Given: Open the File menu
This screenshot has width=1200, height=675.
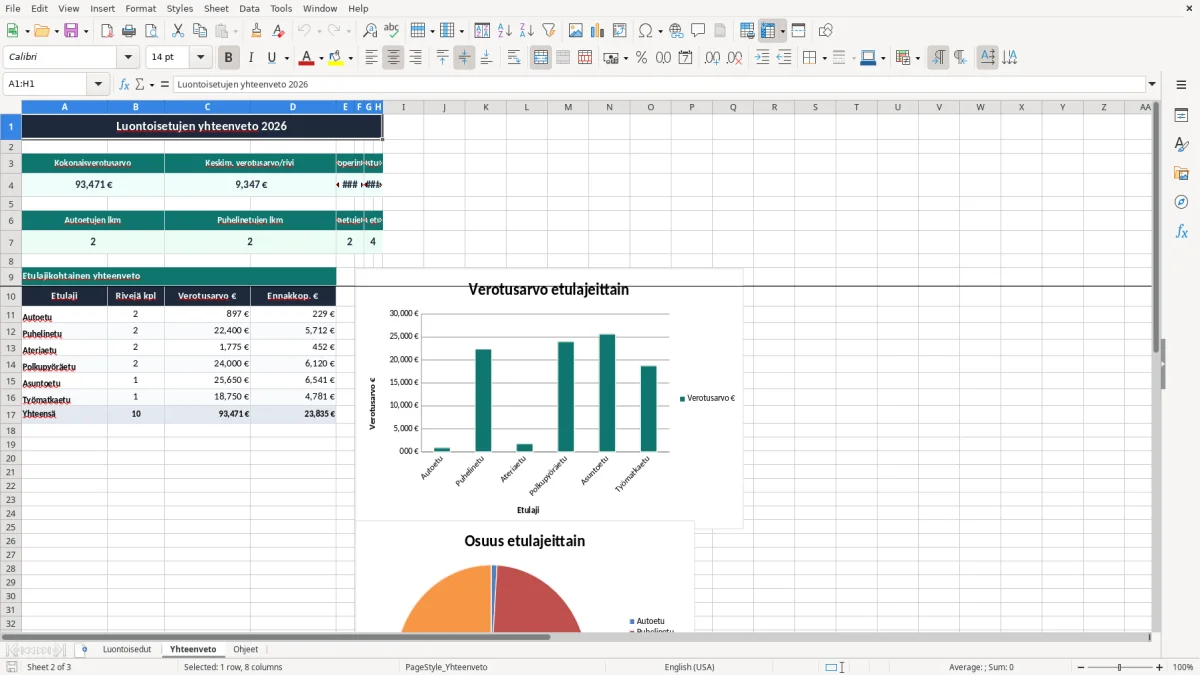Looking at the screenshot, I should [13, 8].
